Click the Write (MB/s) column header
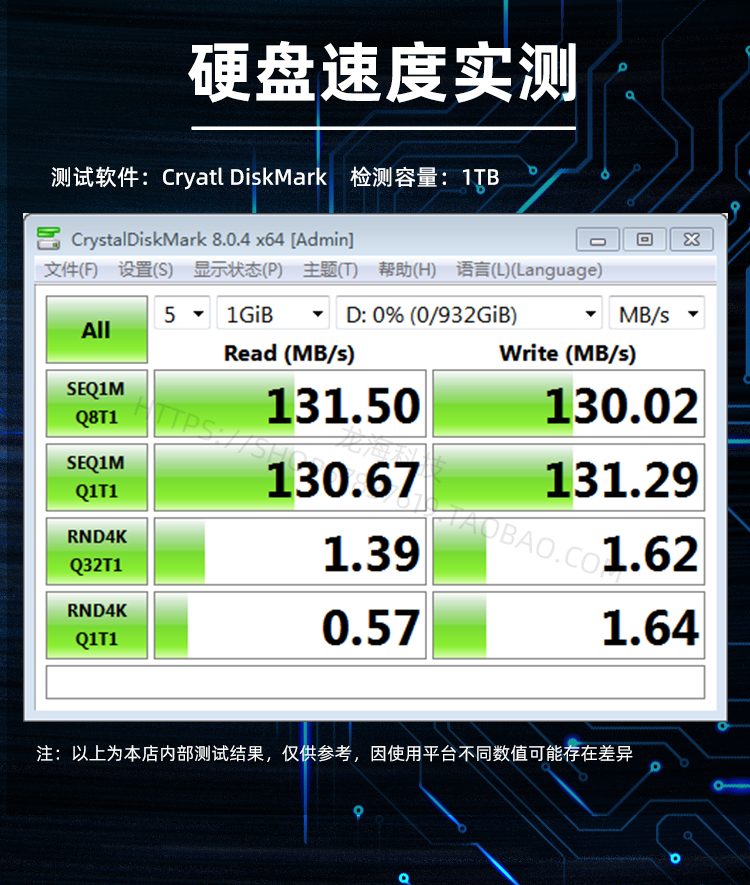 tap(568, 353)
